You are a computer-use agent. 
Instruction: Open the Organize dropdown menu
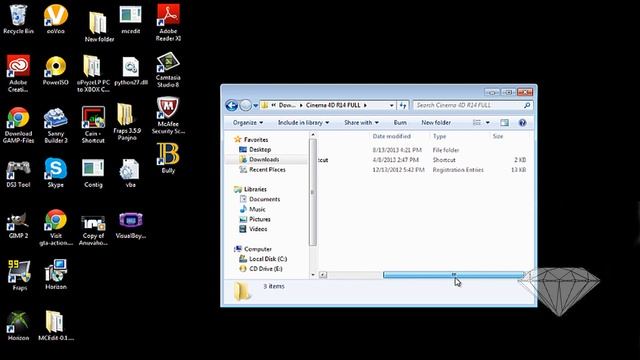[248, 122]
